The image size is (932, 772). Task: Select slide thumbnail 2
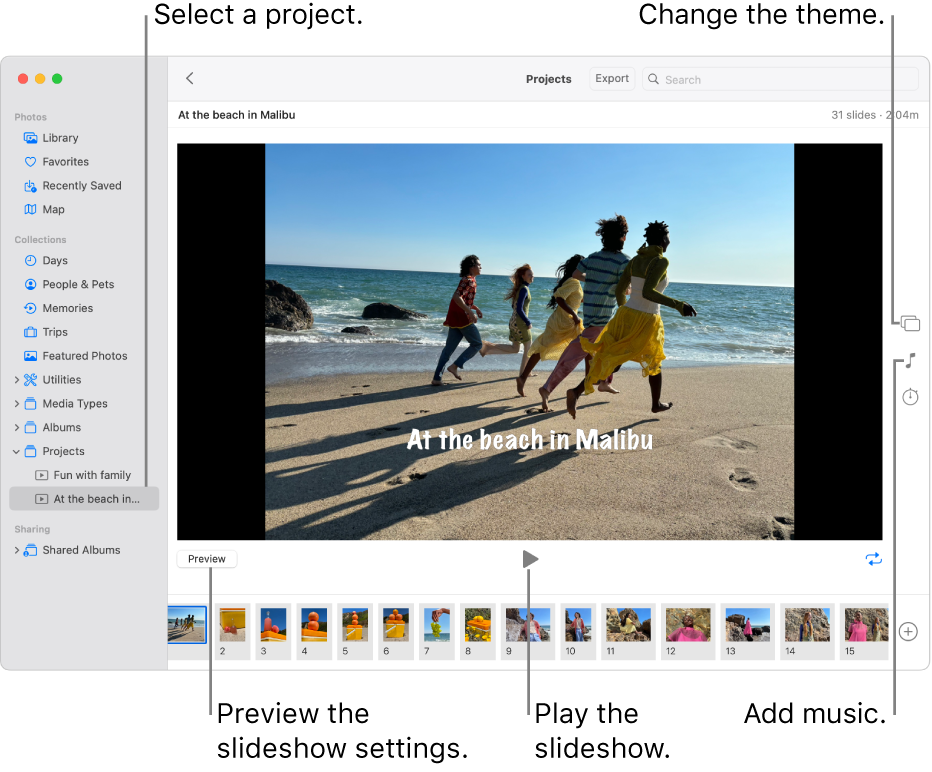tap(232, 631)
